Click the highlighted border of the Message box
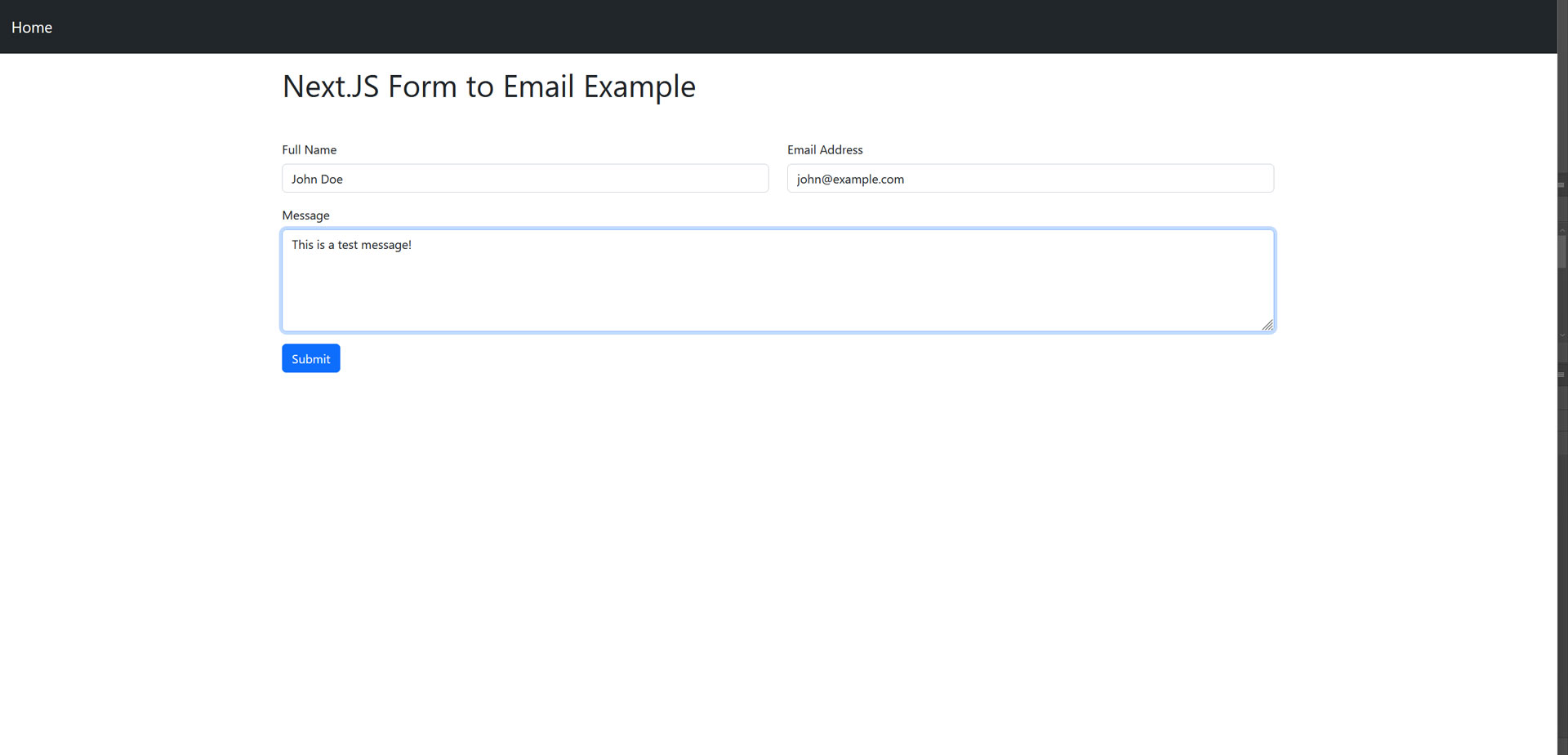The image size is (1568, 755). (x=776, y=229)
